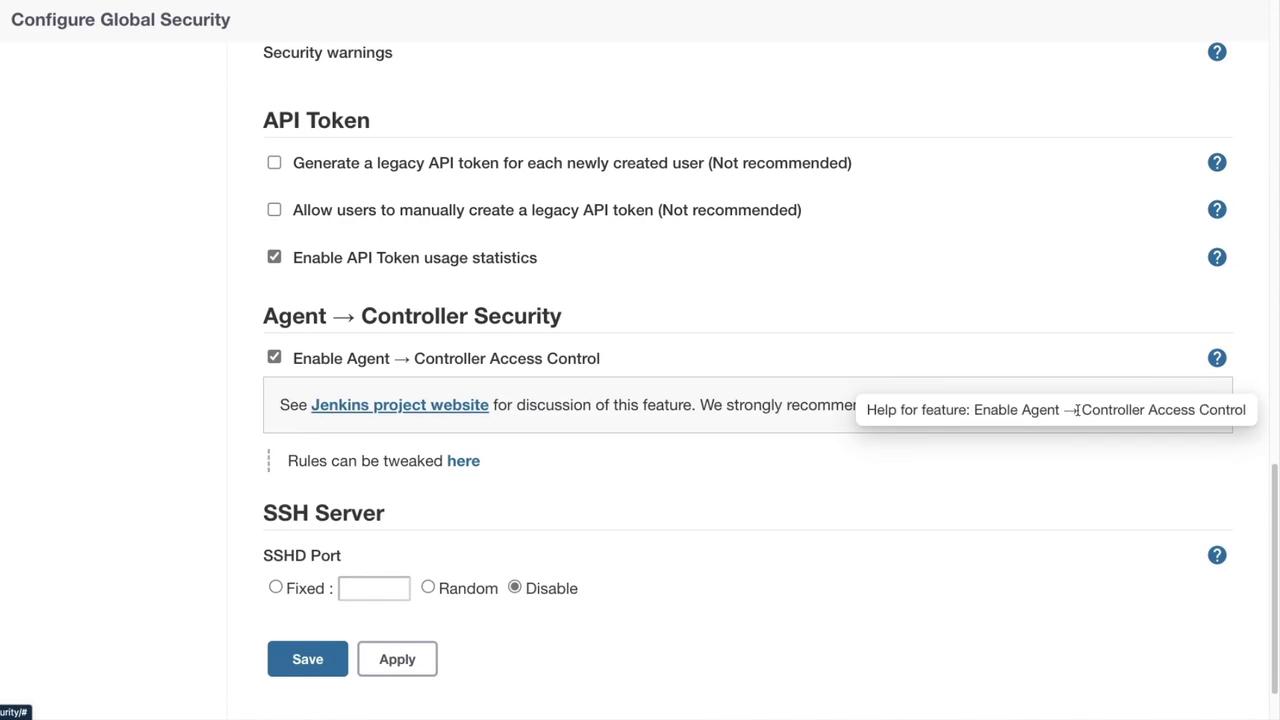Select the Fixed SSHD port radio button
1280x720 pixels.
[276, 587]
